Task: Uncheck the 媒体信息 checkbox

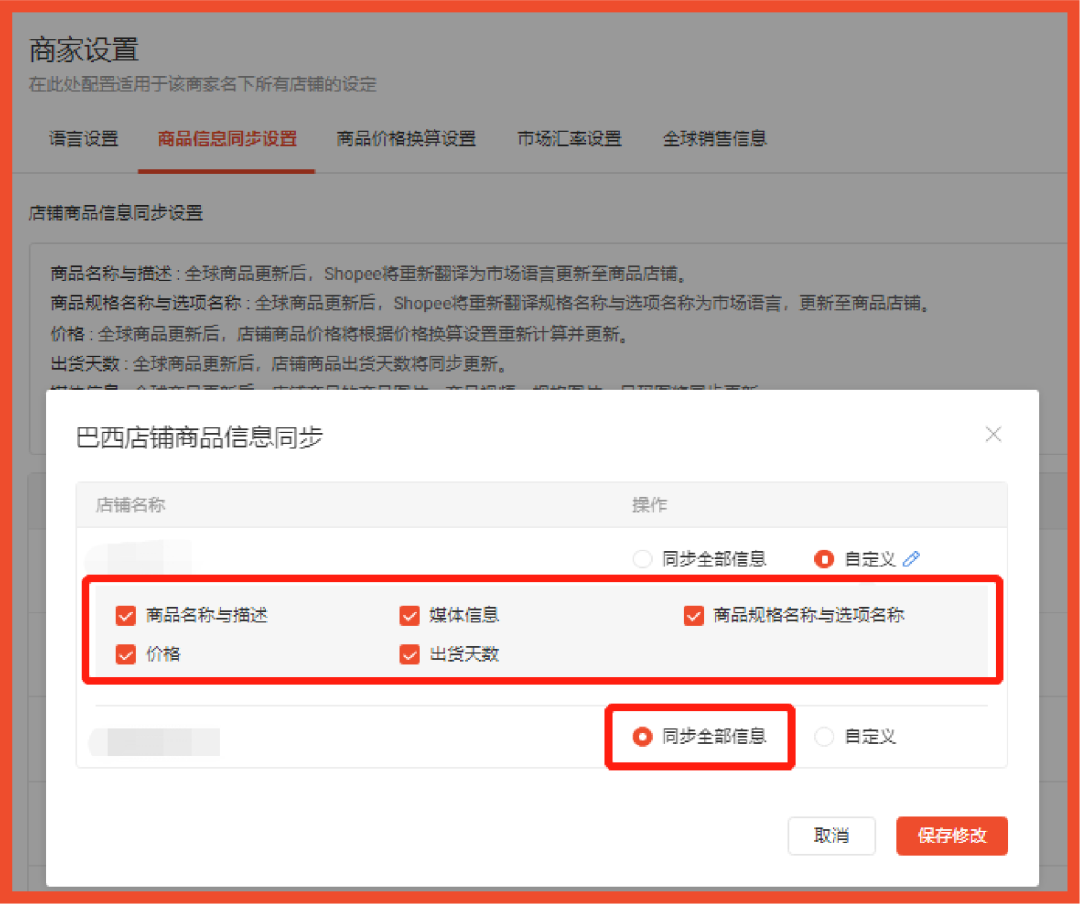Action: tap(409, 615)
